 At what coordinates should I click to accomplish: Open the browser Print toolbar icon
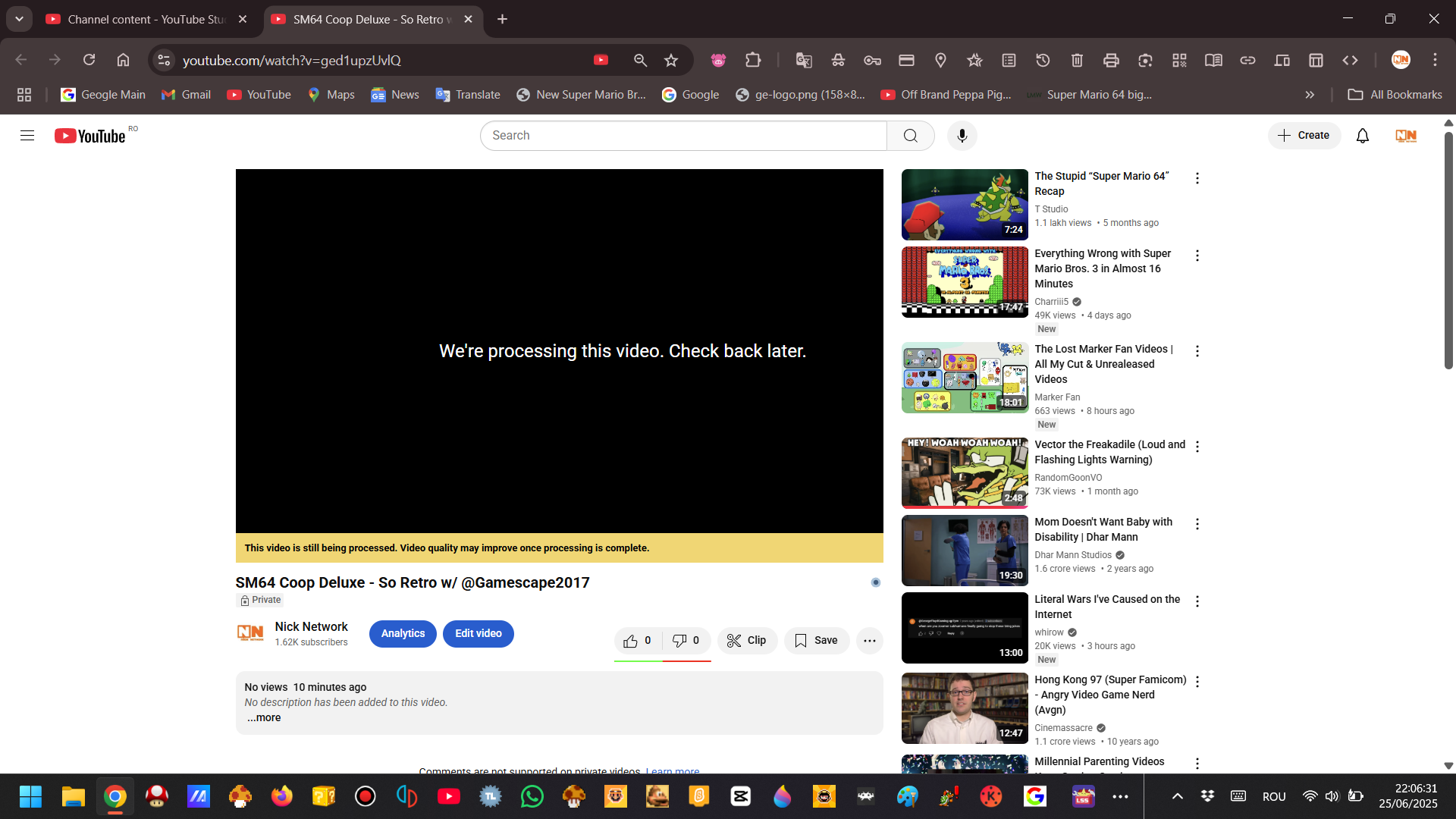click(x=1111, y=60)
